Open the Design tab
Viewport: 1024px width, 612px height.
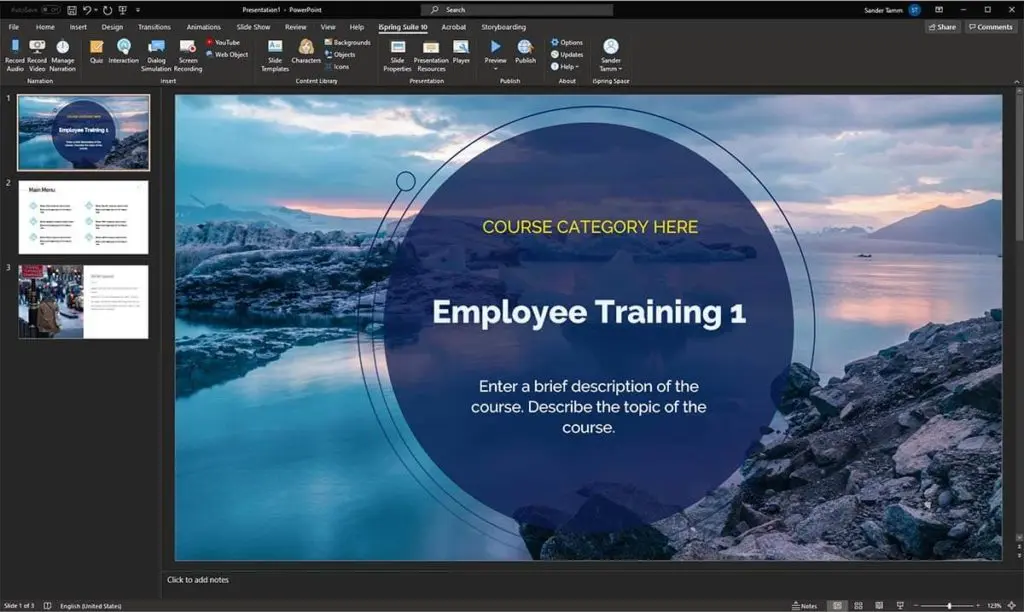(x=112, y=27)
